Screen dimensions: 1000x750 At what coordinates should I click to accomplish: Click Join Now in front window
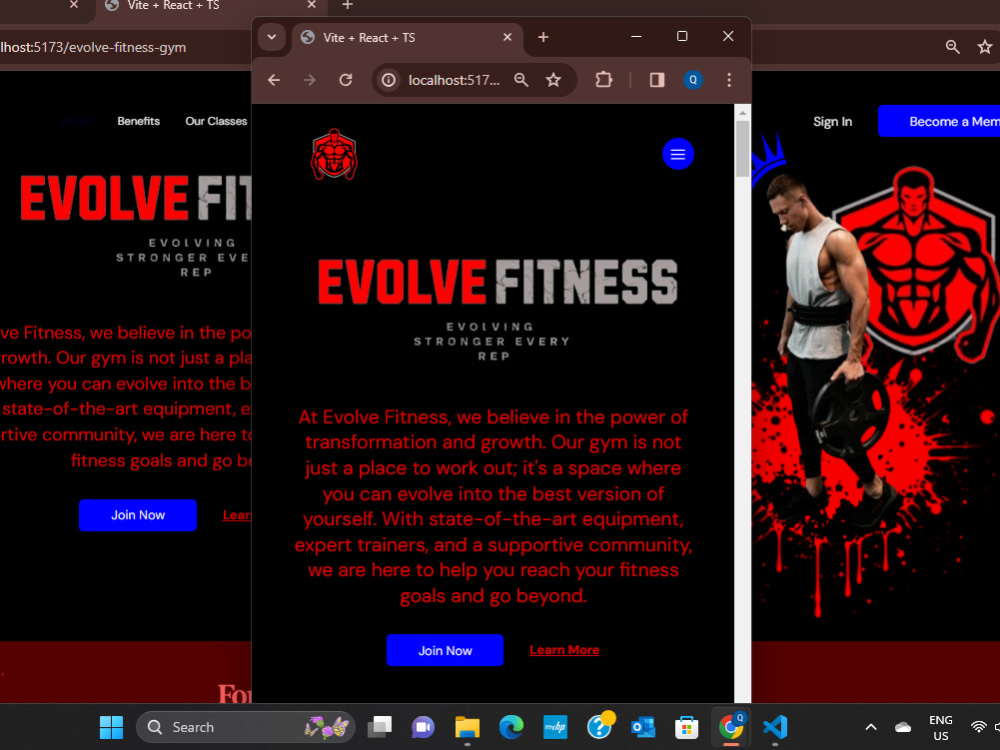[445, 651]
